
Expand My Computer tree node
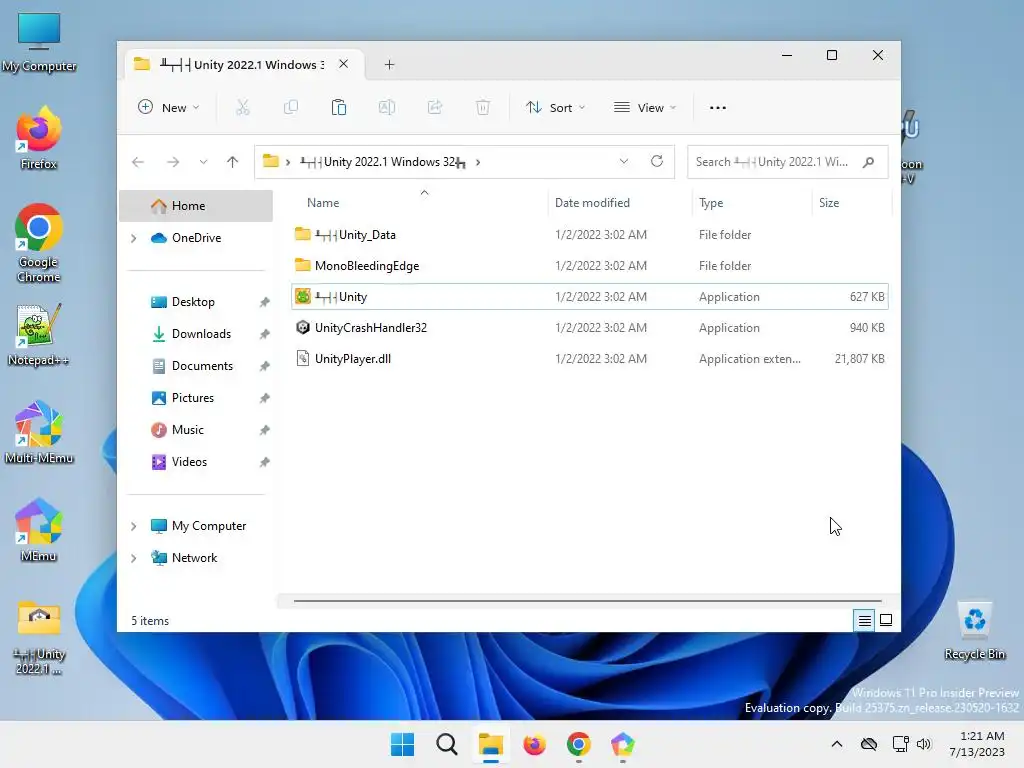134,526
